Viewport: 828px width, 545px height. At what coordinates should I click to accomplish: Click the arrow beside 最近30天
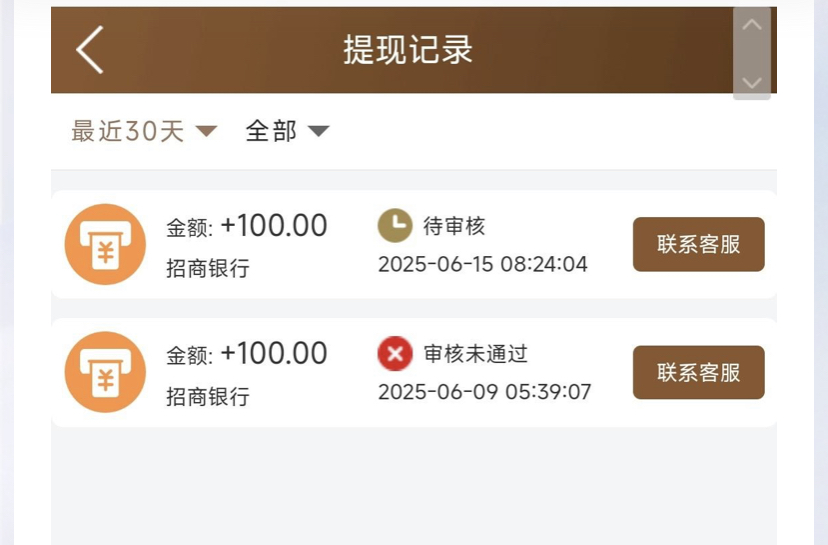click(206, 131)
